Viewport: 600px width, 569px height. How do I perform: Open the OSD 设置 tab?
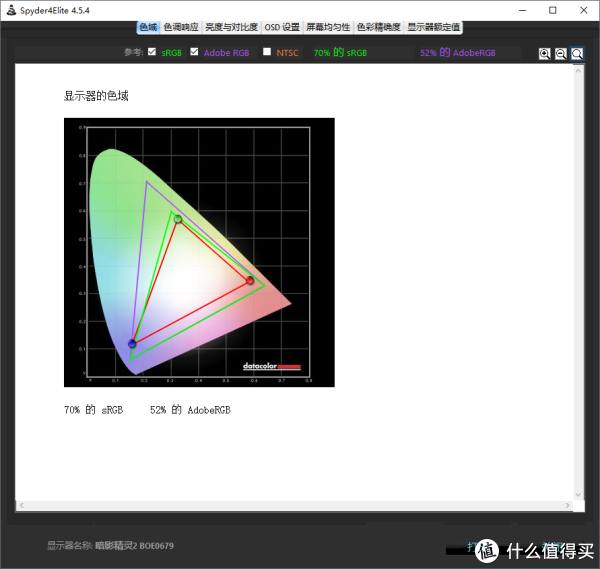(x=282, y=27)
